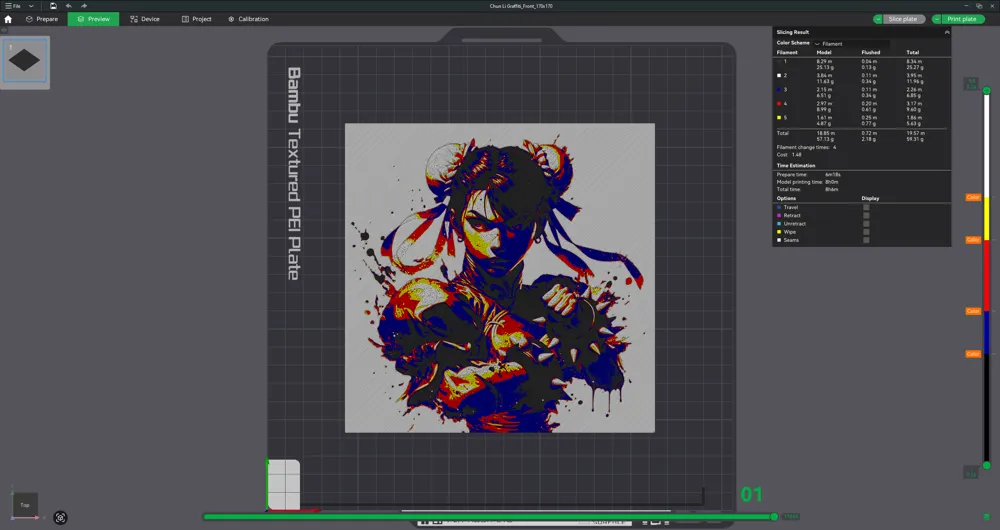Viewport: 1000px width, 530px height.
Task: Toggle Wipe display checkbox
Action: [x=866, y=232]
